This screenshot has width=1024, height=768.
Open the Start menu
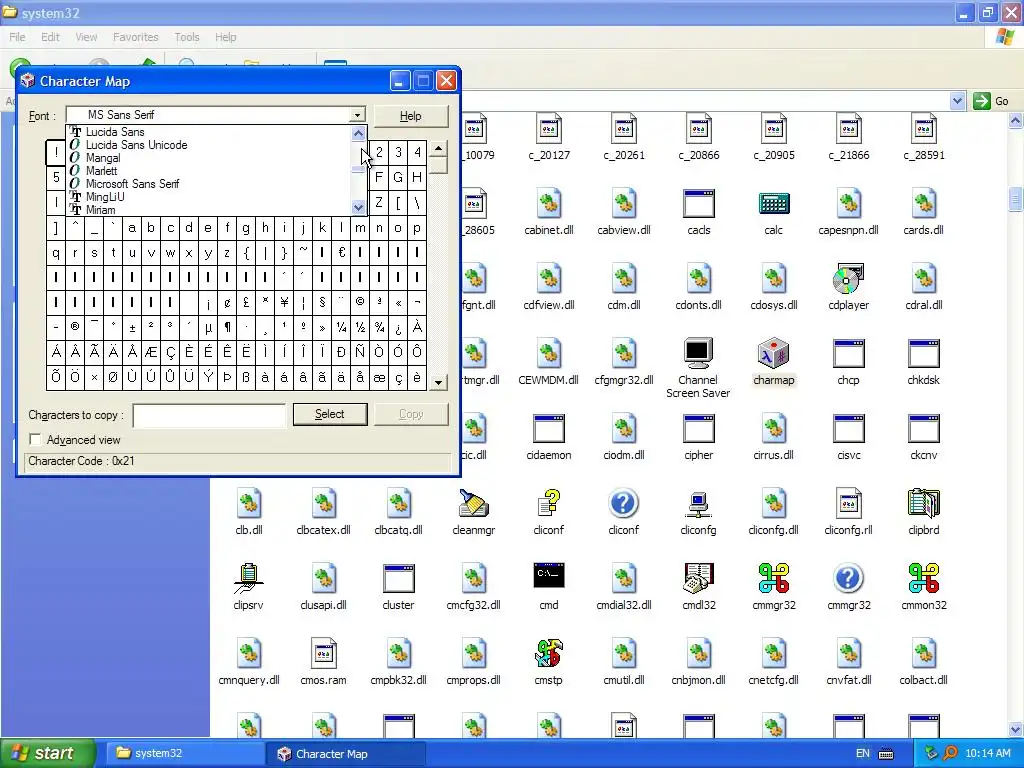[x=48, y=753]
